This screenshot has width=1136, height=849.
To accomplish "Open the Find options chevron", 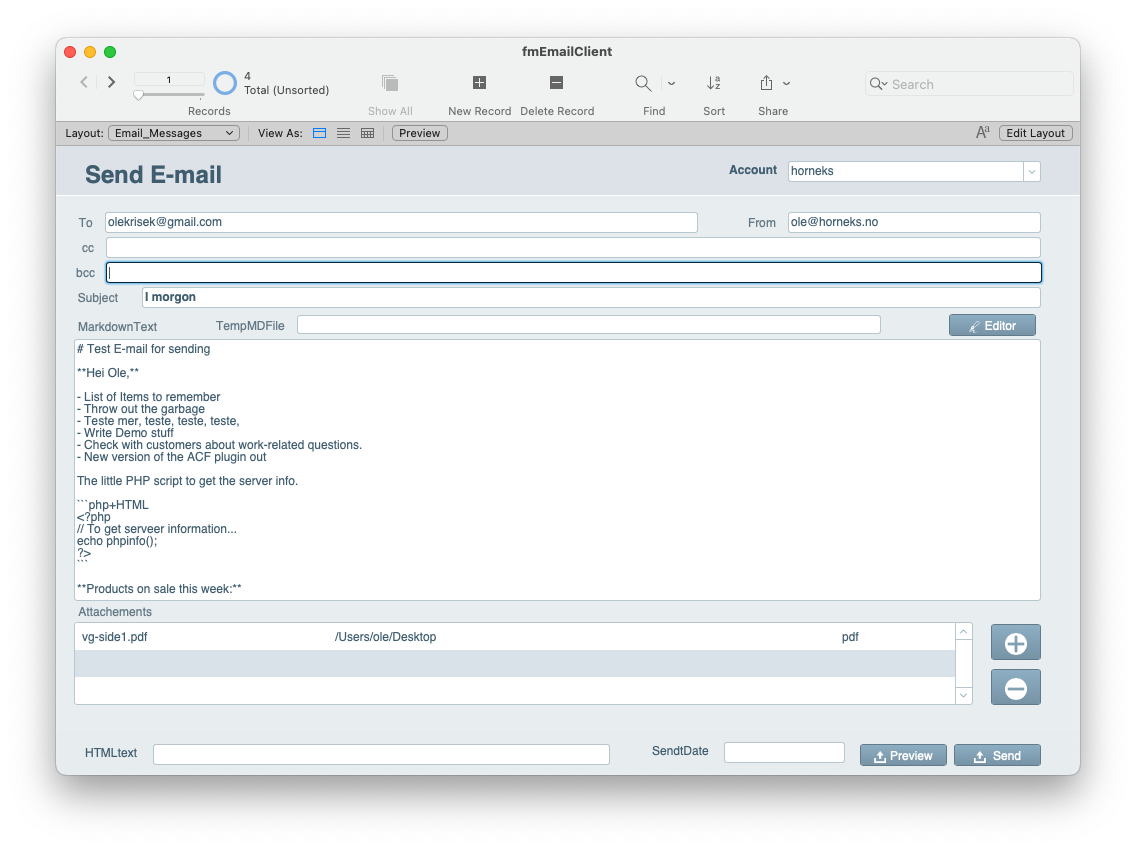I will 670,83.
